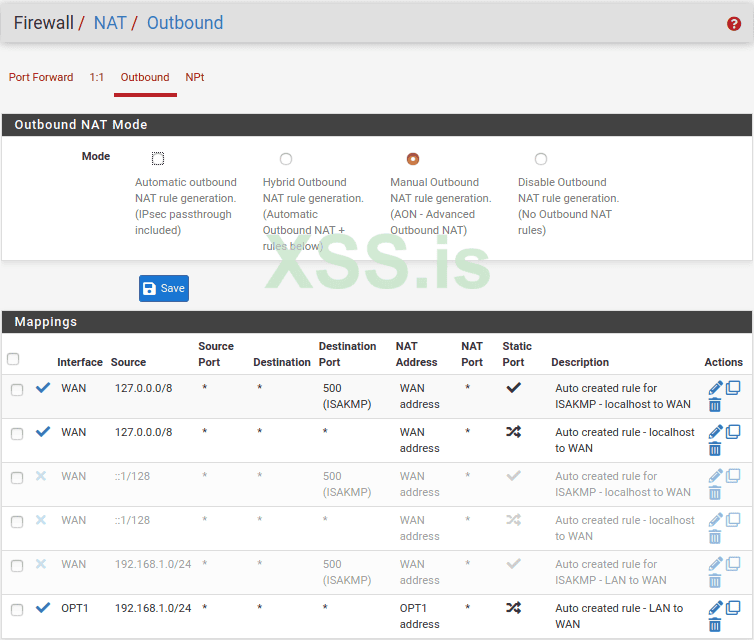Follow the Outbound breadcrumb link

coord(185,23)
